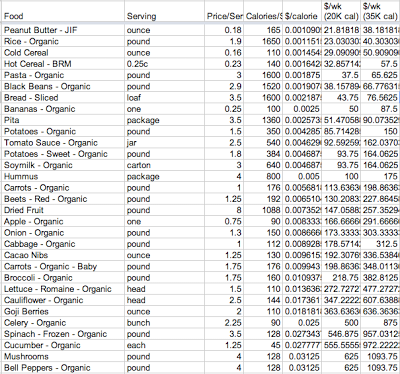Click the 218.75 weekly cost cell

(342, 278)
